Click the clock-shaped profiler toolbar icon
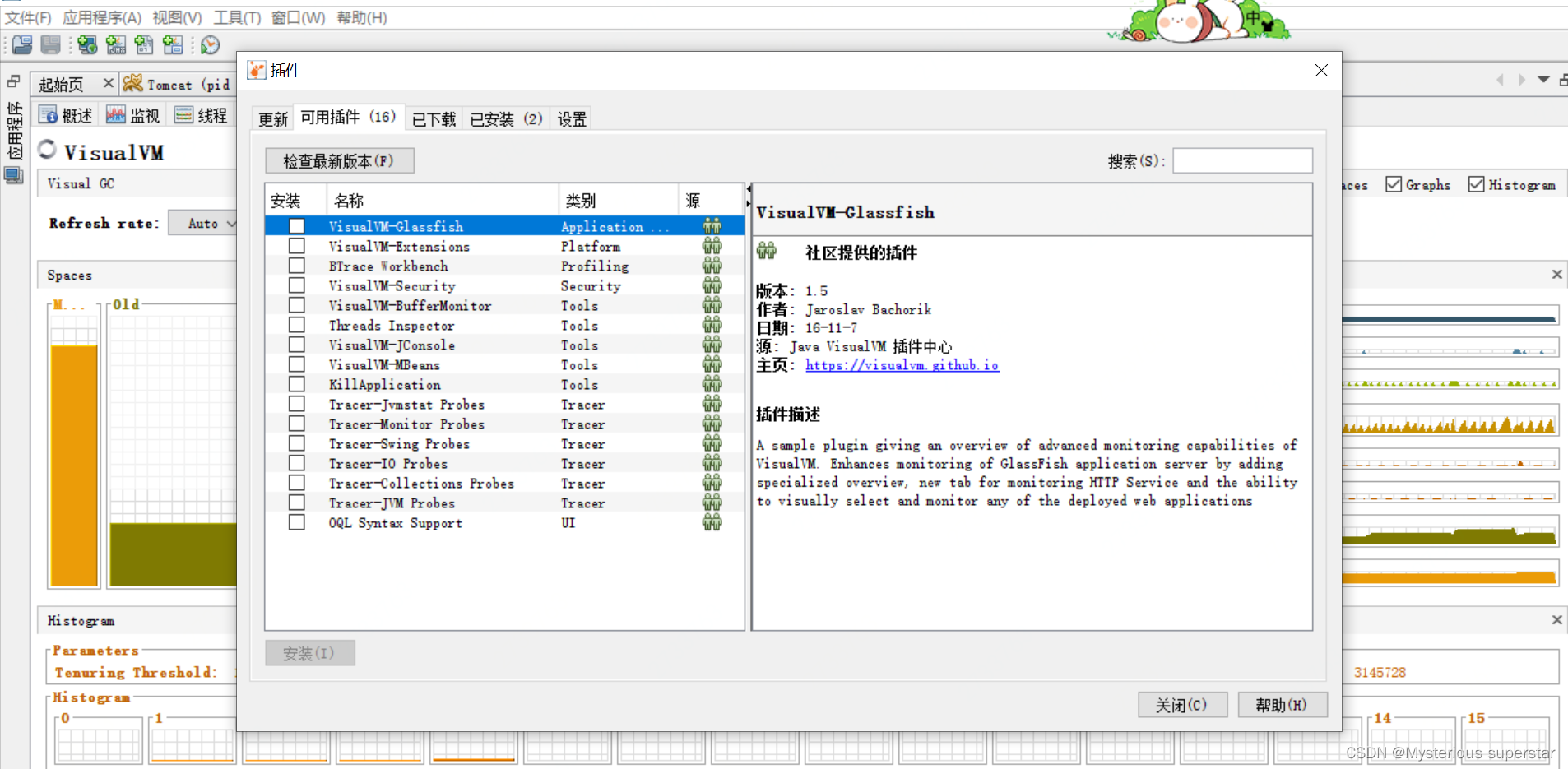 point(211,44)
